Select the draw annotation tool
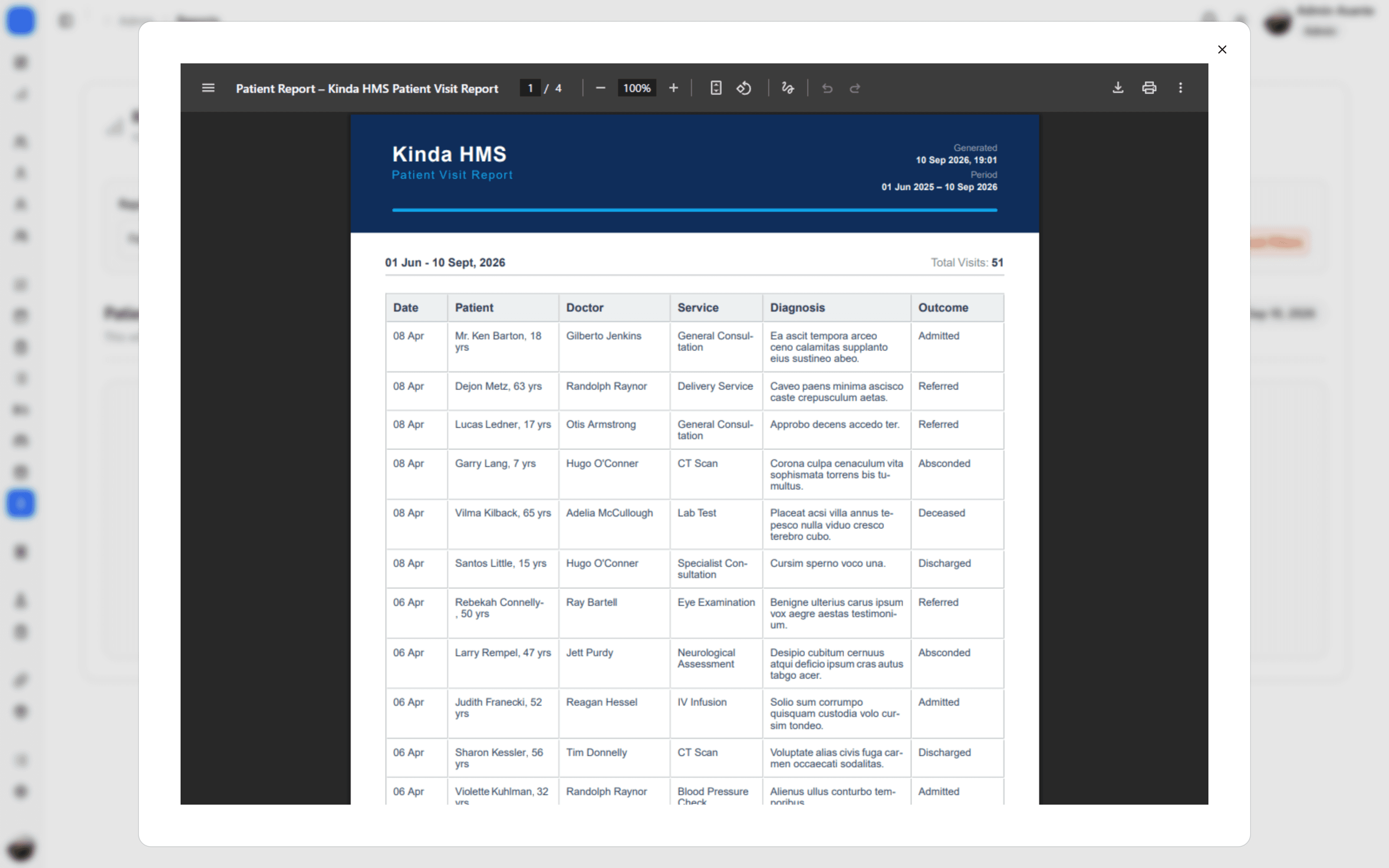Image resolution: width=1389 pixels, height=868 pixels. pos(787,88)
